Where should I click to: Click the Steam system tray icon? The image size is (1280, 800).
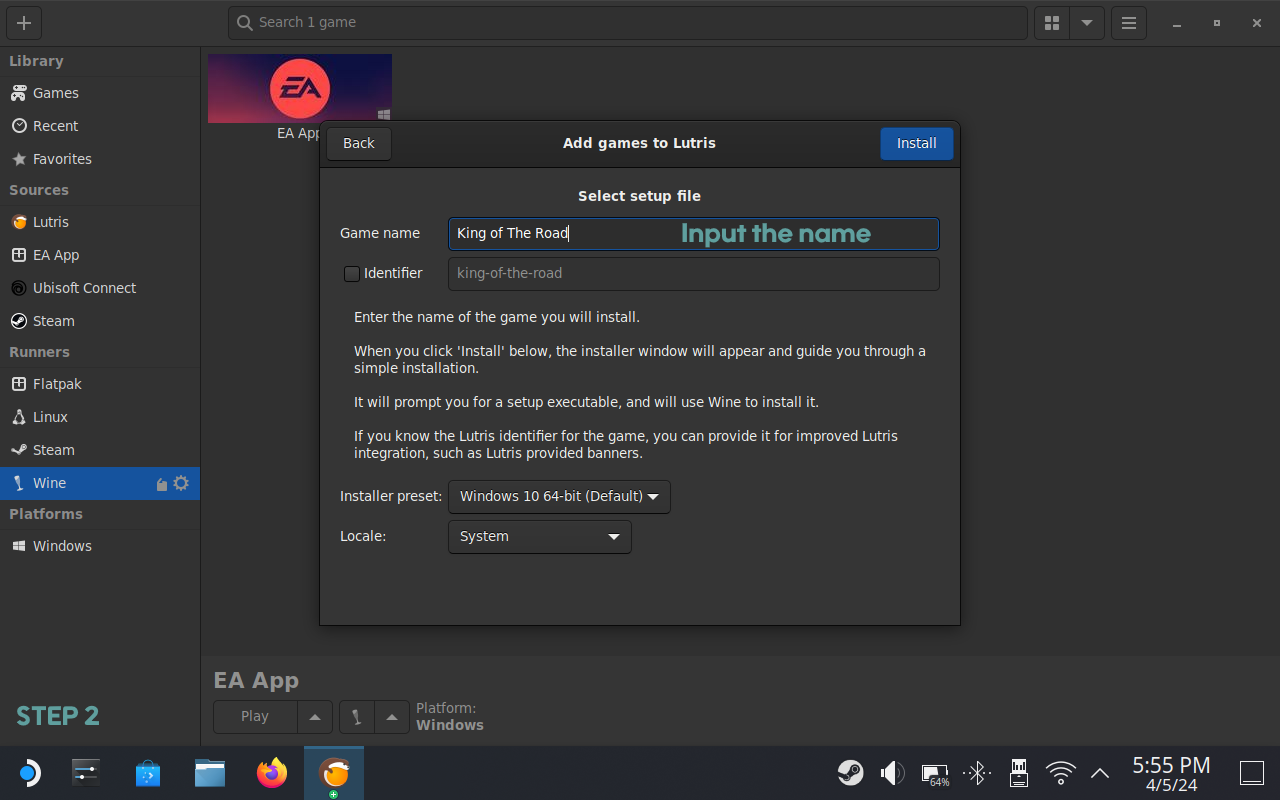click(x=851, y=773)
